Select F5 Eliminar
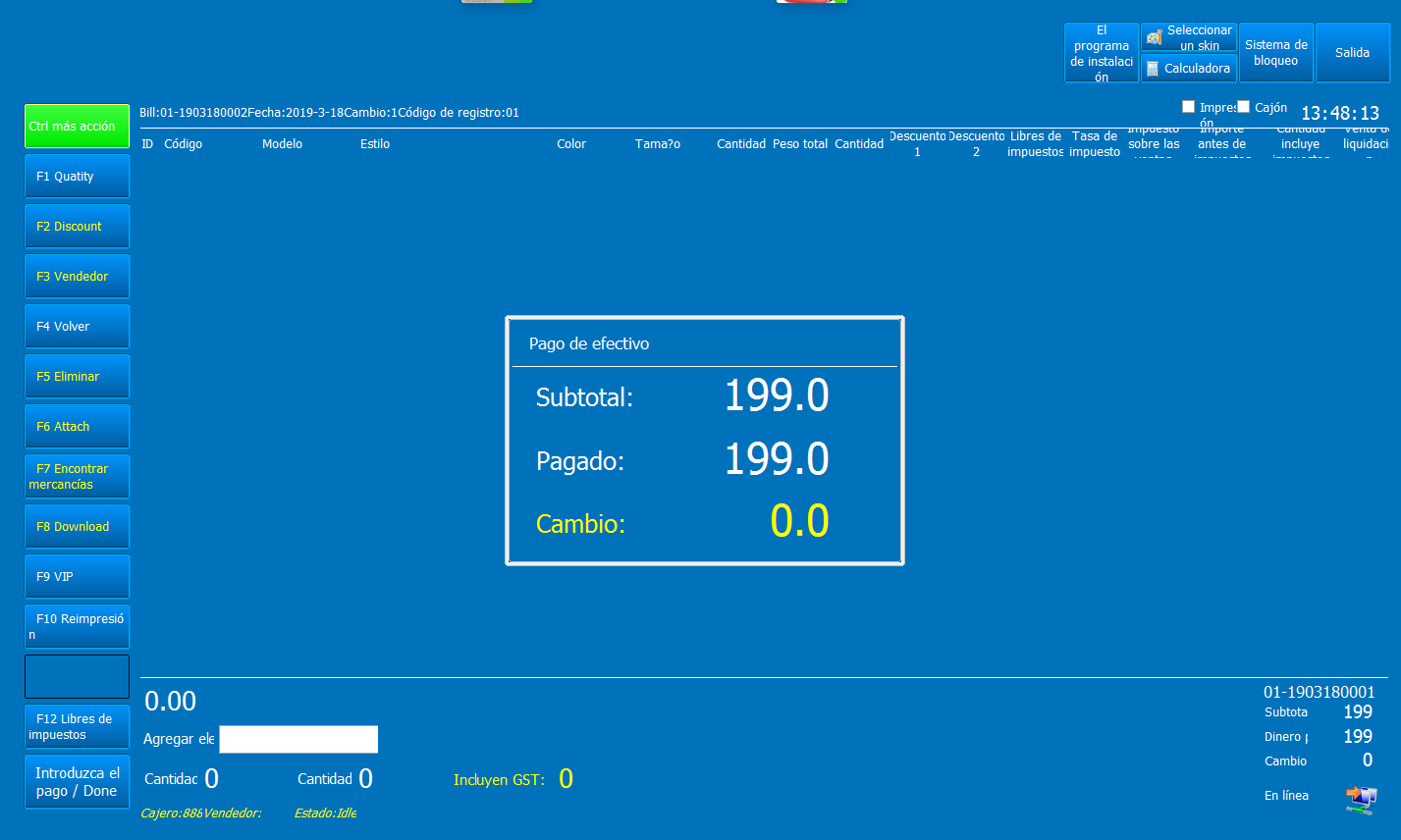Screen dimensions: 1401x840 point(77,377)
